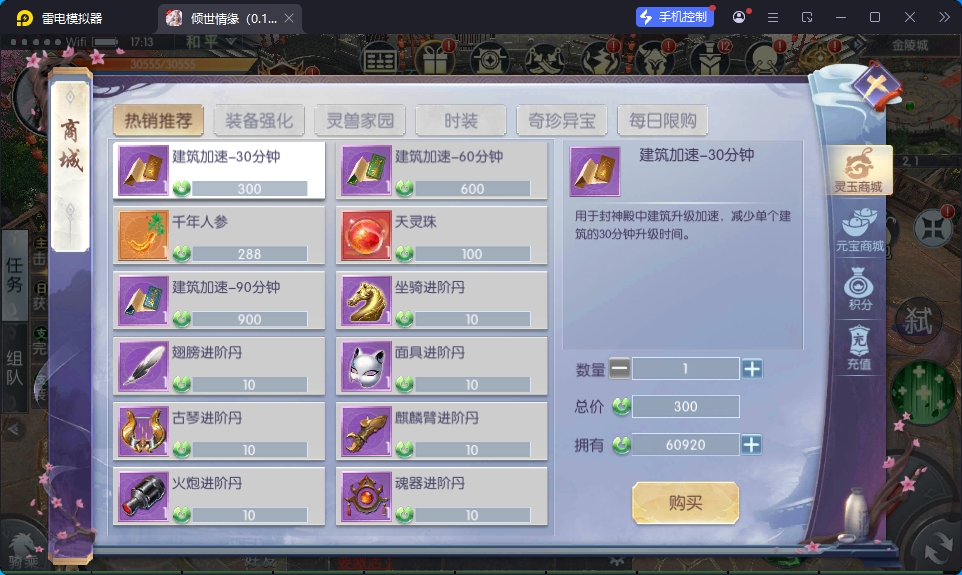Open the 元宝商城 ingot icon shop

[x=859, y=230]
